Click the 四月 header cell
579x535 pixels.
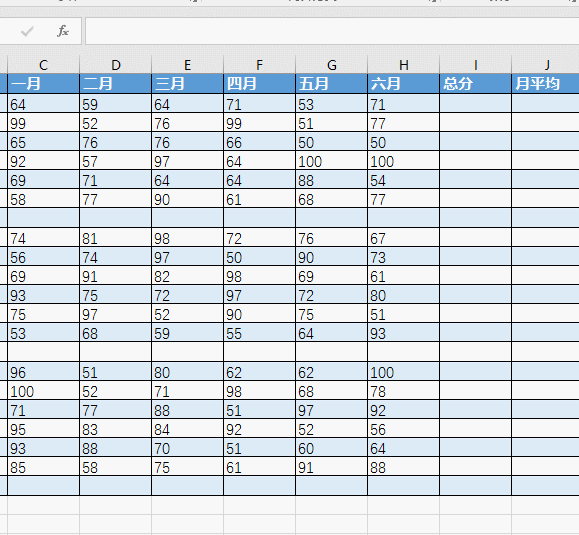tap(260, 83)
